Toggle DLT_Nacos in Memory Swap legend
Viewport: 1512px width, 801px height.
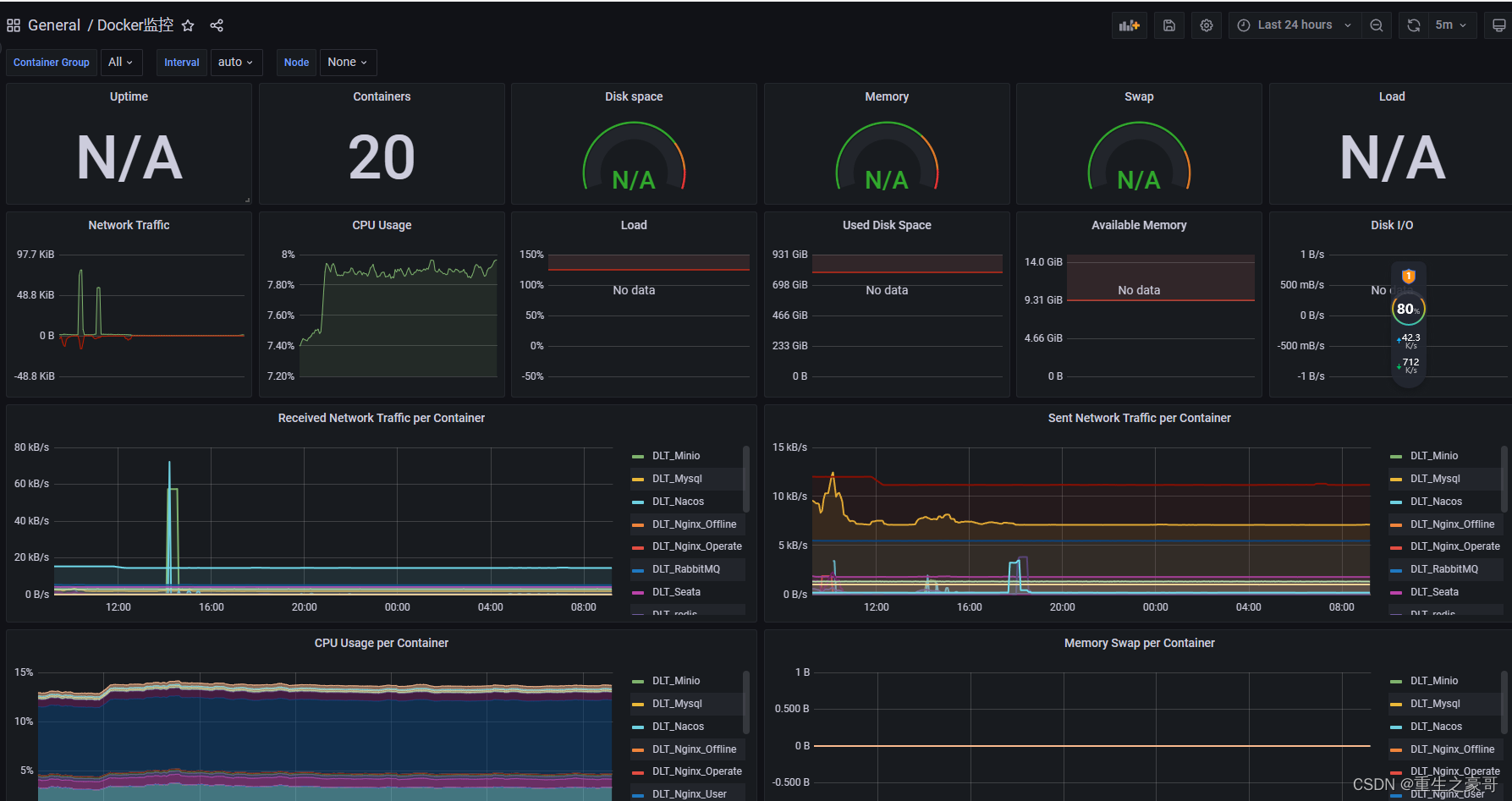(x=1436, y=727)
